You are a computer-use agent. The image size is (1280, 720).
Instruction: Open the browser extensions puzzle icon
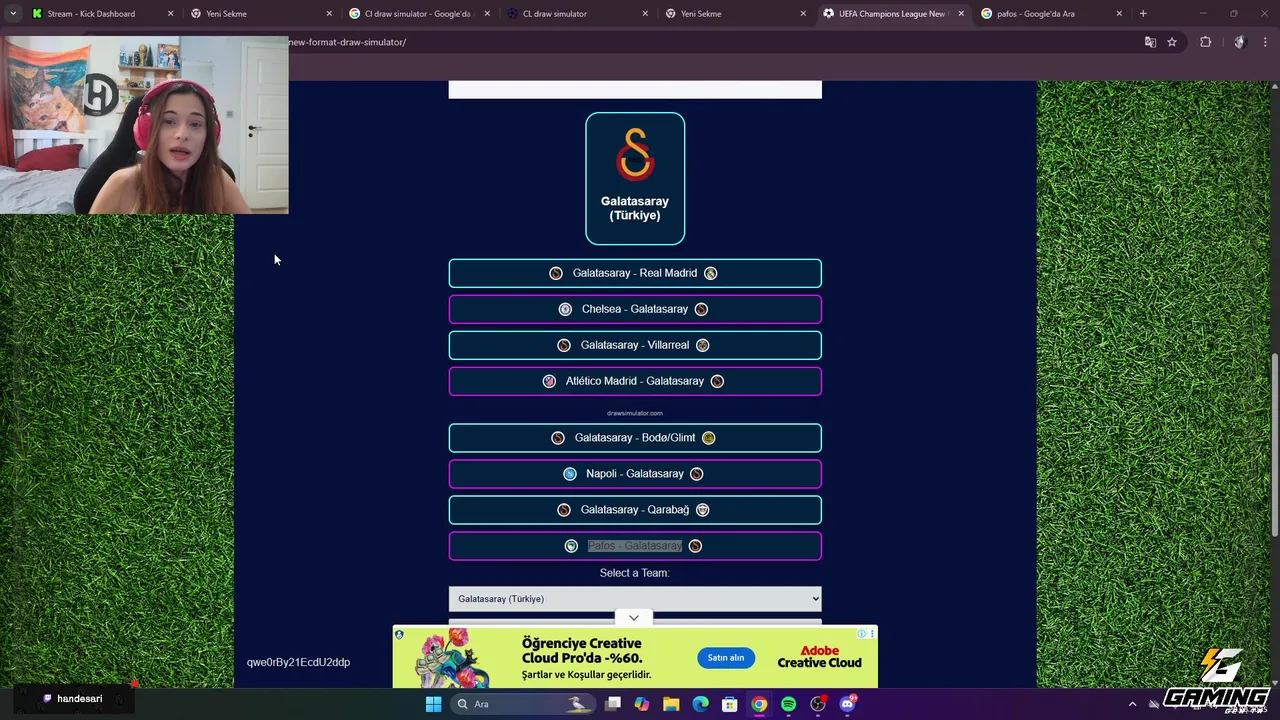1205,42
